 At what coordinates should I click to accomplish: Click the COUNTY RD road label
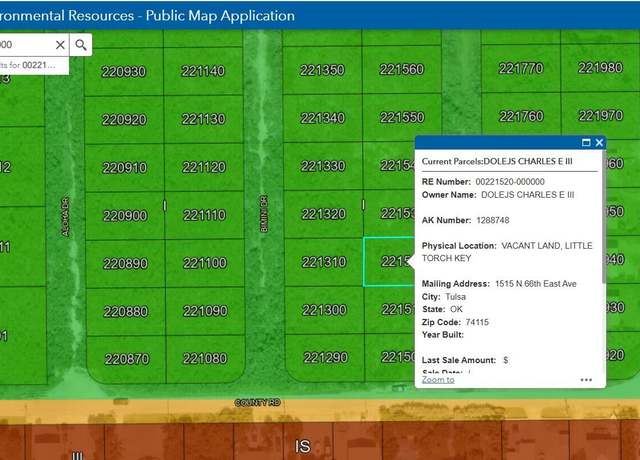coord(258,403)
